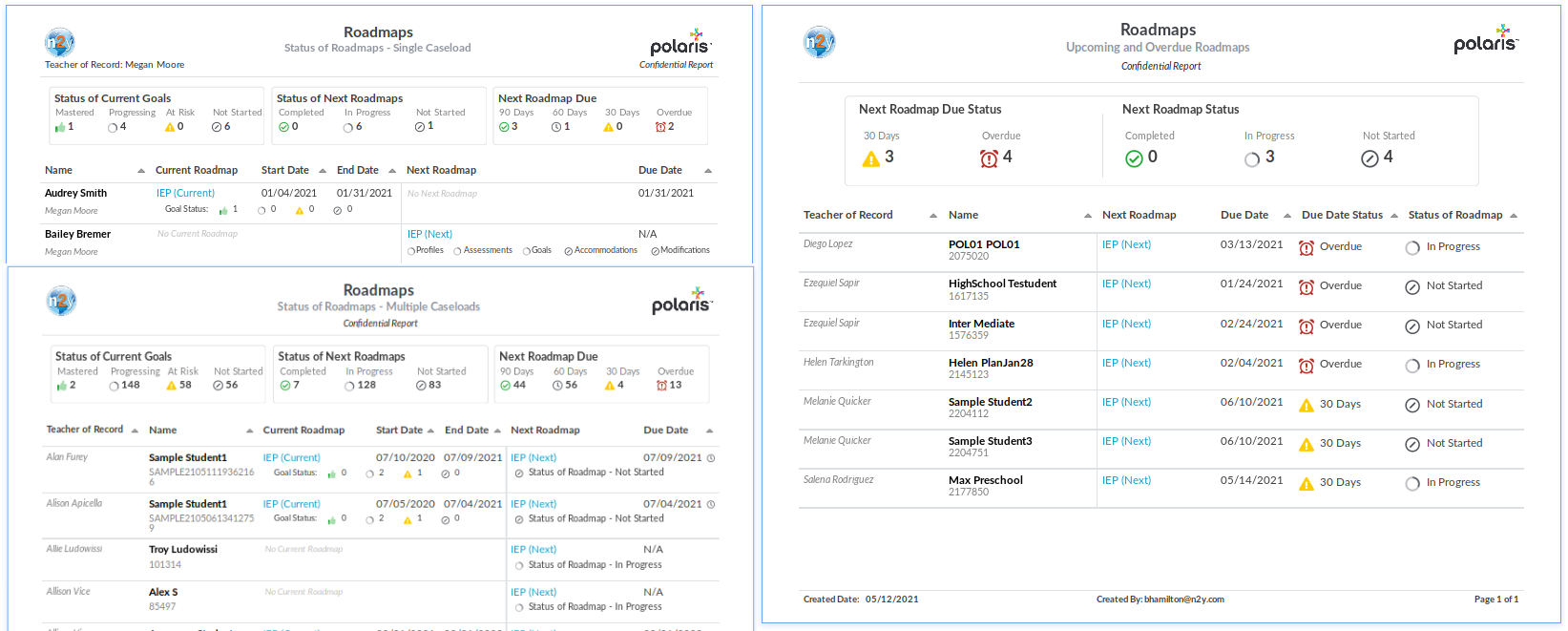Sort by Due Date arrow in Upcoming and Overdue report

1287,216
